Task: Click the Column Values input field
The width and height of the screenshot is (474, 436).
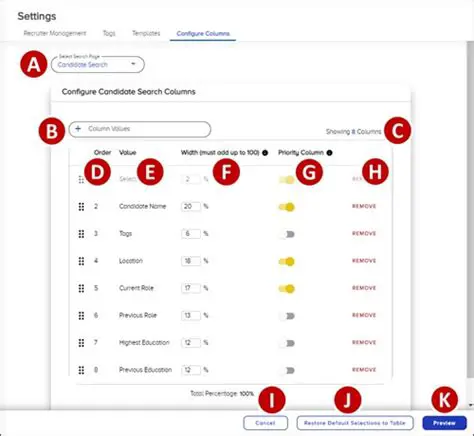Action: coord(140,129)
